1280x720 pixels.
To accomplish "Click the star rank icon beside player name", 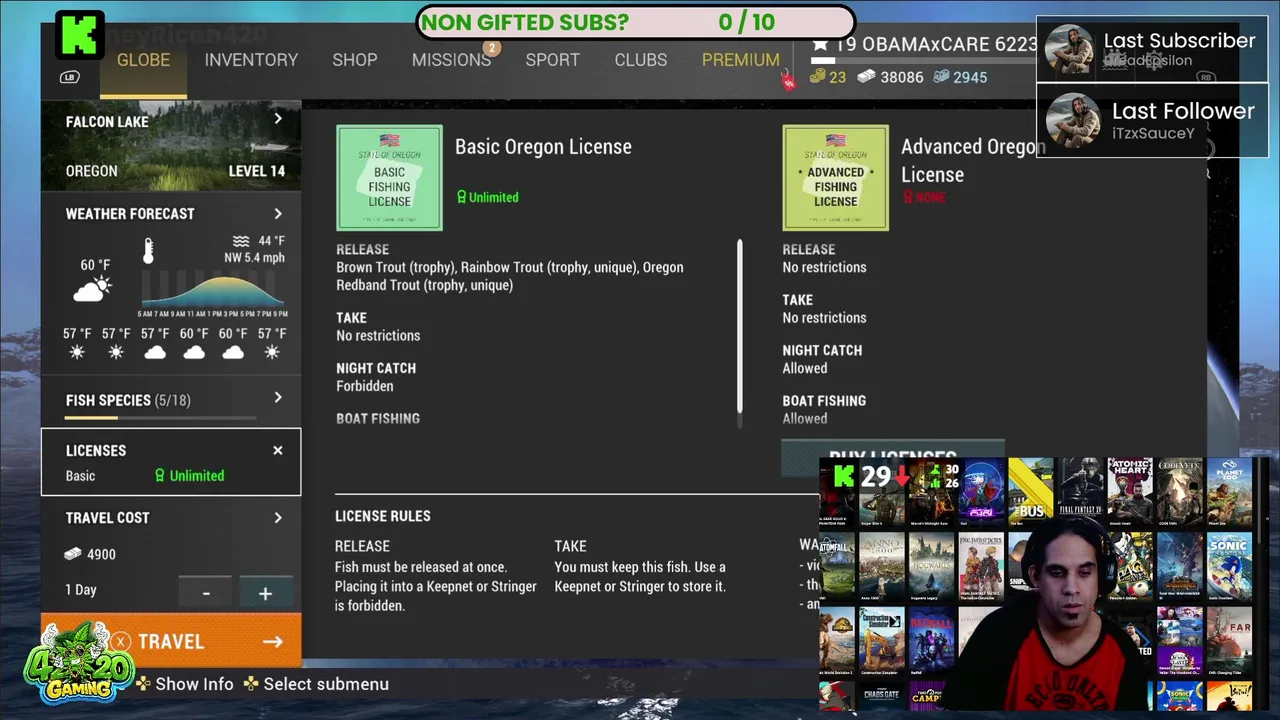I will coord(820,44).
